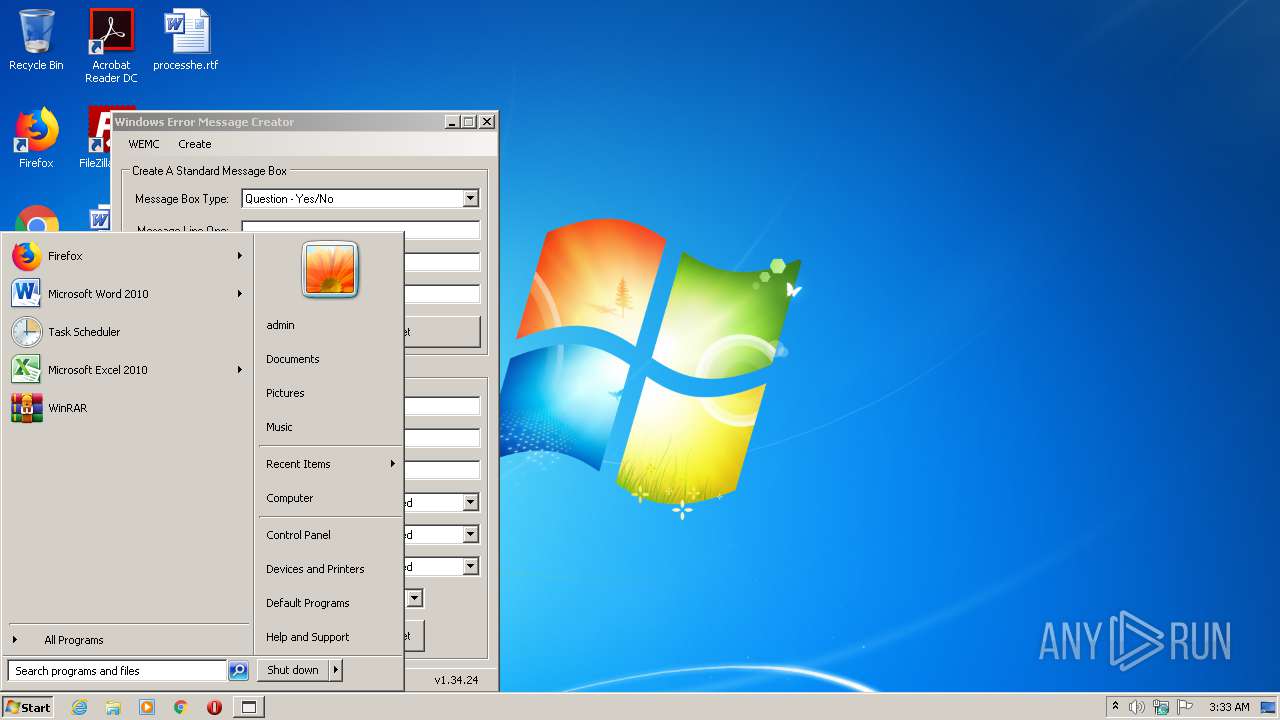Open Devices and Printers
This screenshot has height=720, width=1280.
pos(330,569)
